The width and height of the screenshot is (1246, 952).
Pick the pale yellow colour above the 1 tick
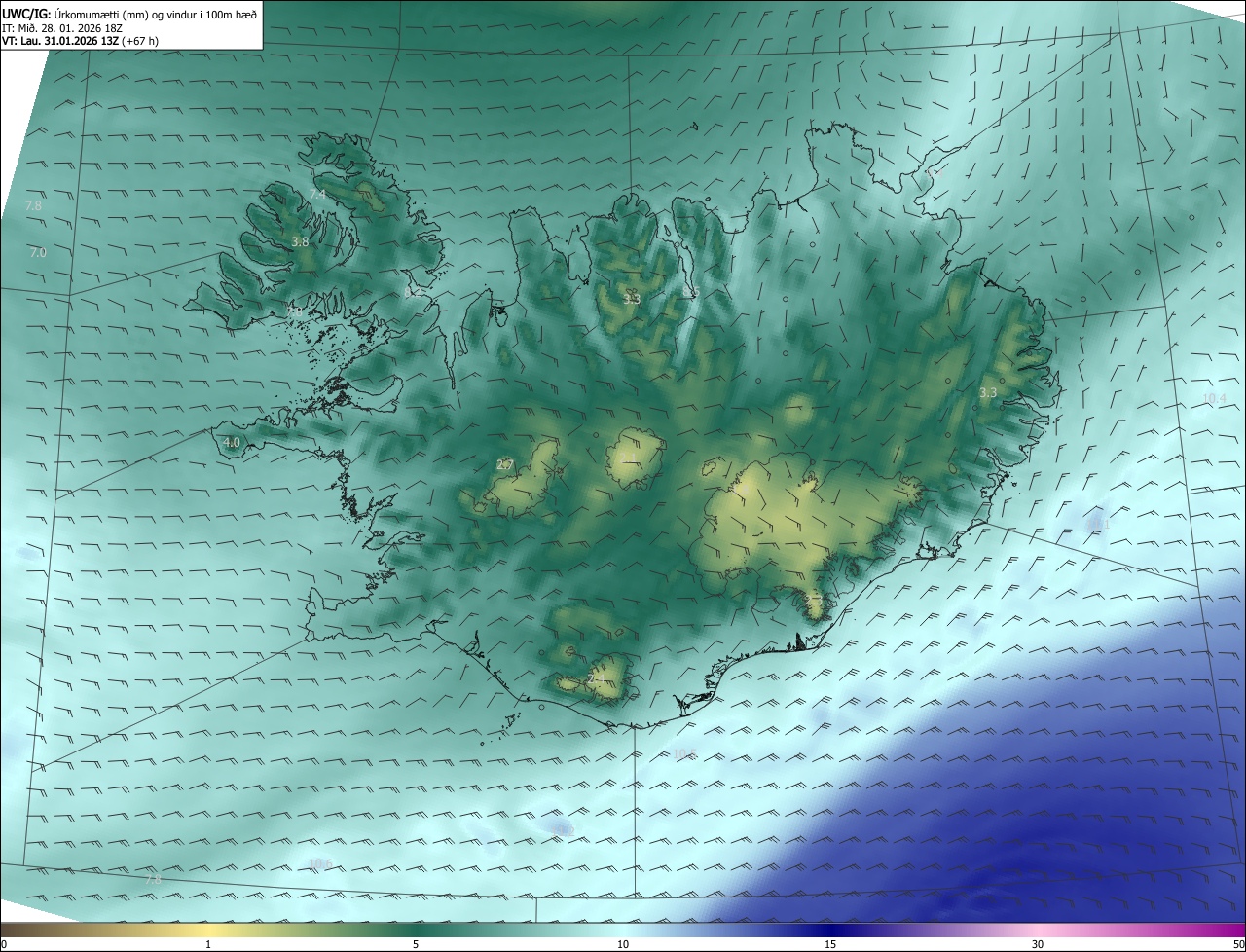[x=208, y=930]
